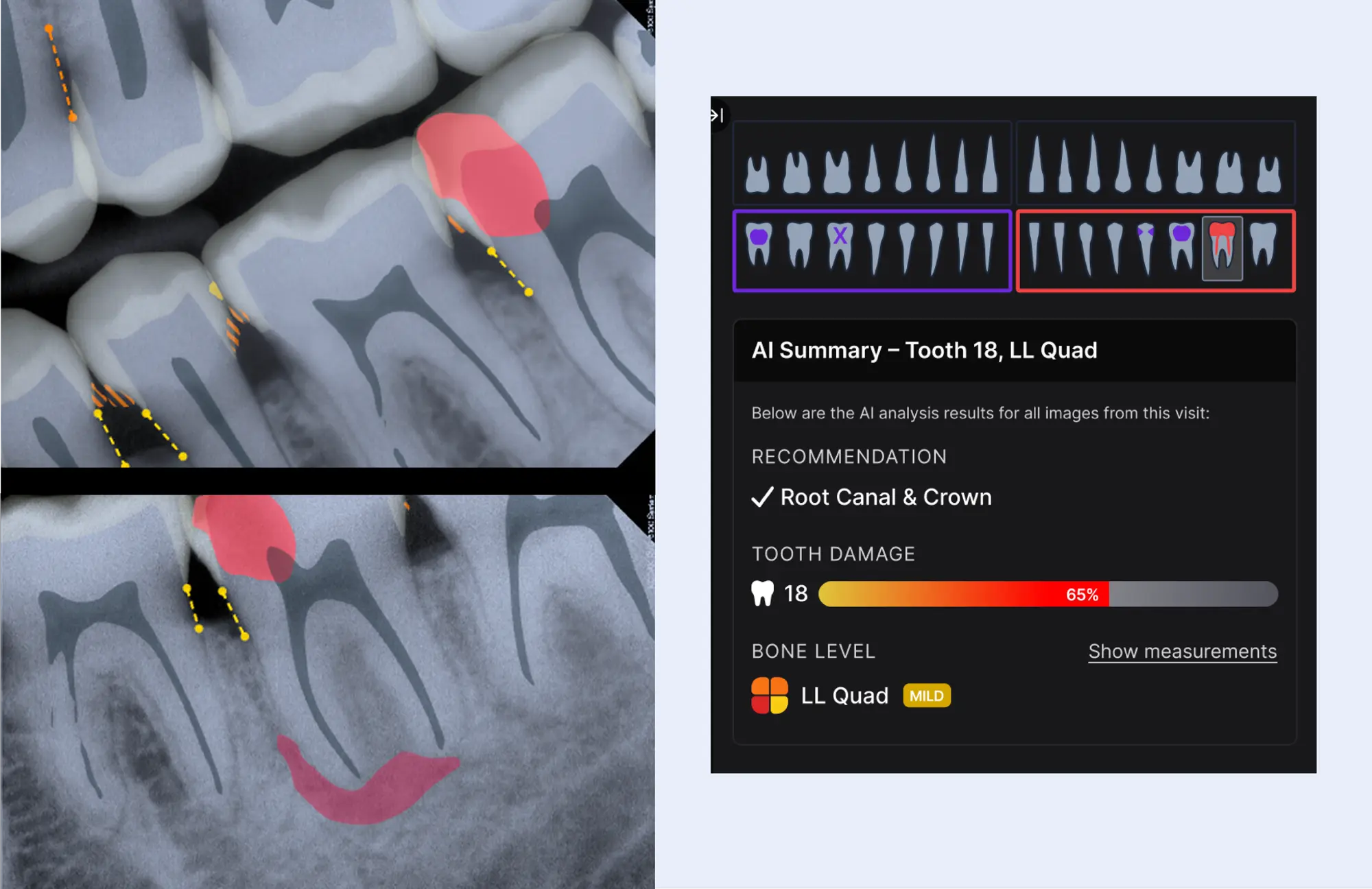Click the tooth icon beside number 18
The width and height of the screenshot is (1372, 889).
click(x=762, y=593)
